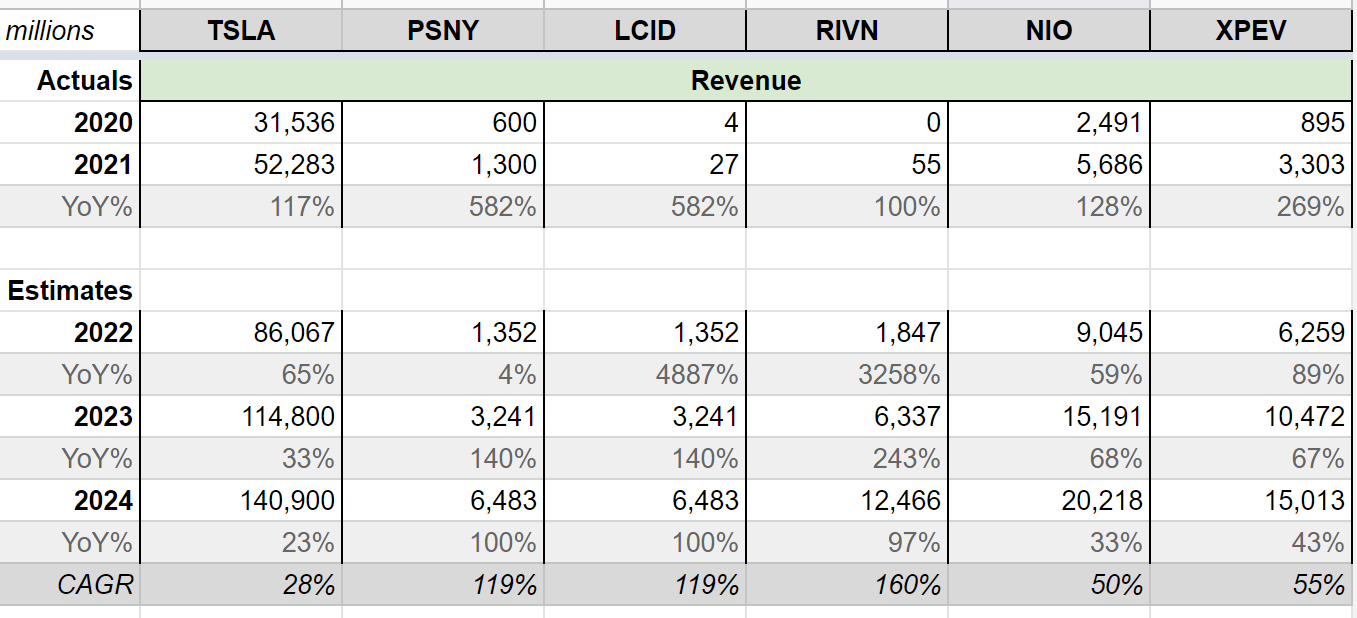Click the PSNY column header

click(x=443, y=31)
